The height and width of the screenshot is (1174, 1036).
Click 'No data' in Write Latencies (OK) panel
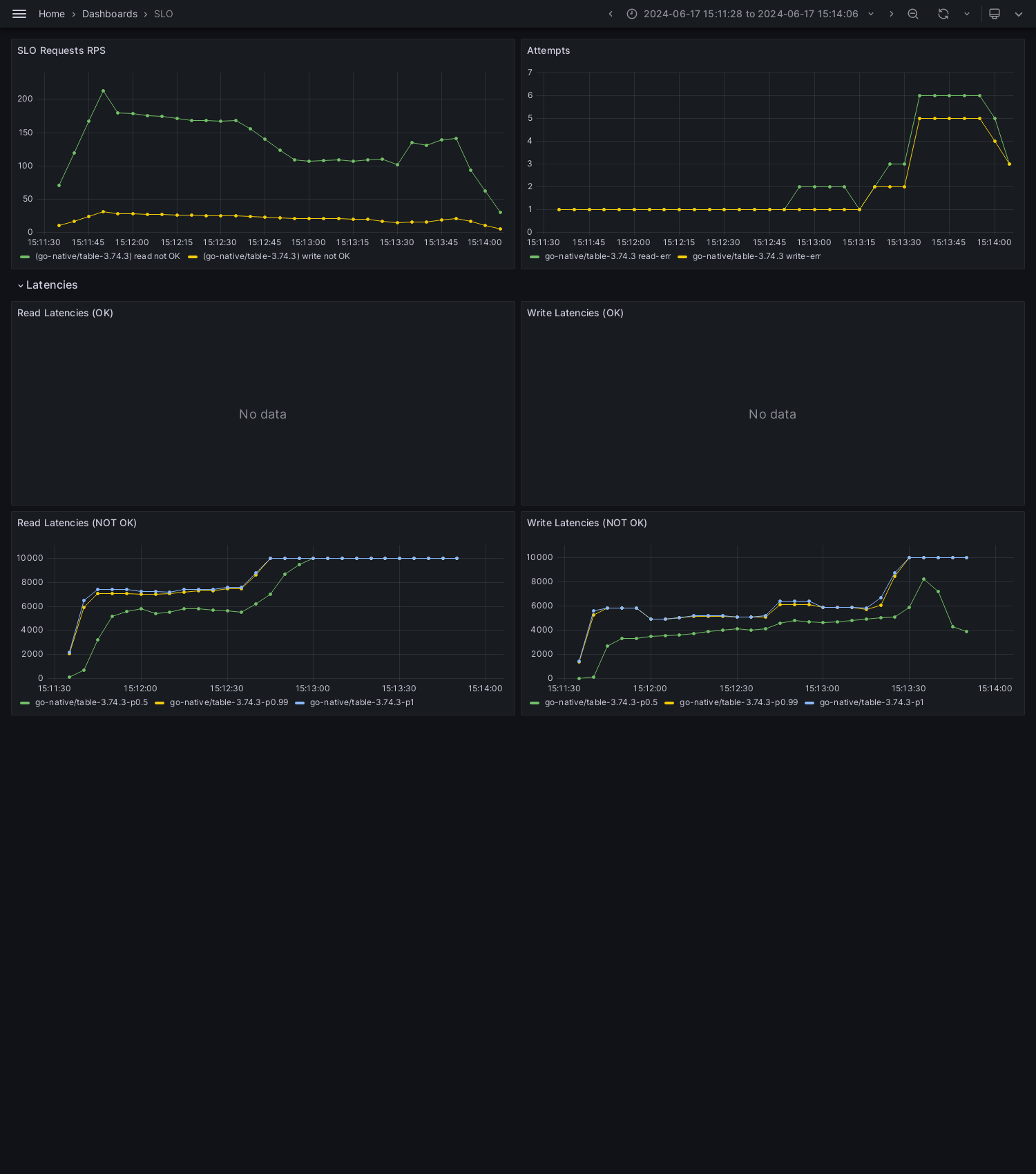tap(772, 414)
